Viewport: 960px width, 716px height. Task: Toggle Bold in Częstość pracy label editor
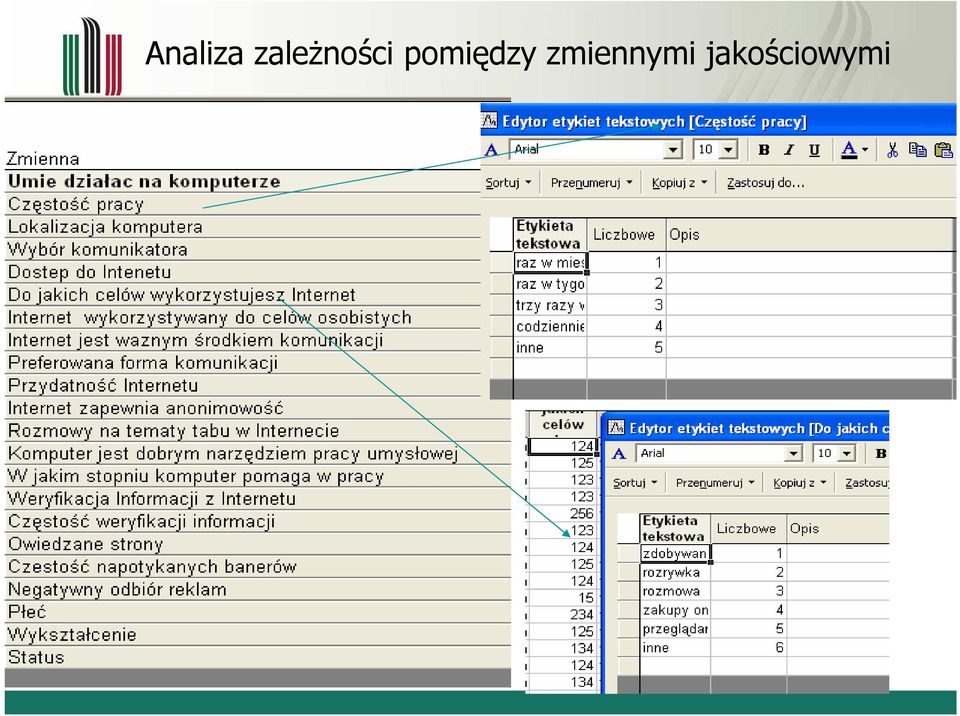click(x=763, y=149)
